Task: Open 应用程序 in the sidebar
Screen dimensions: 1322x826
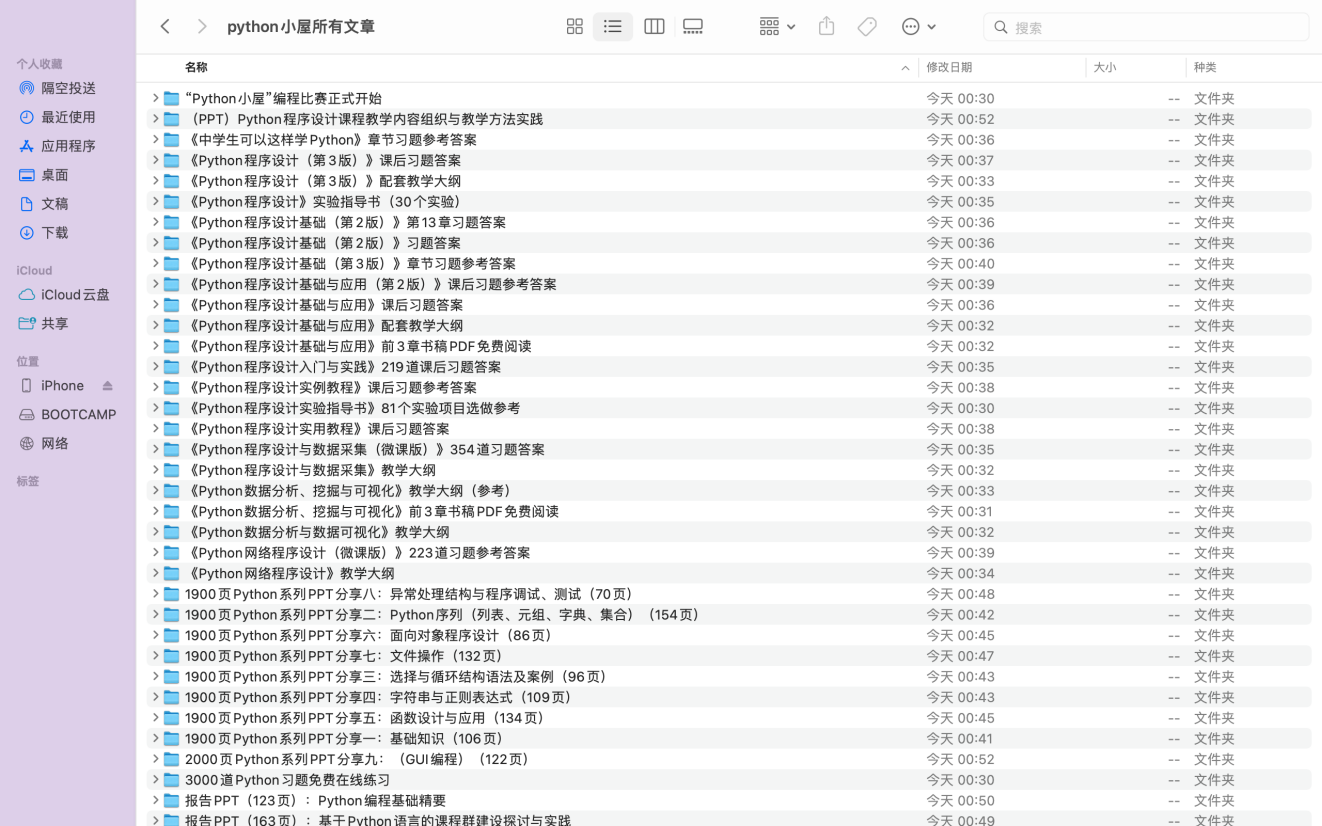Action: (x=68, y=146)
